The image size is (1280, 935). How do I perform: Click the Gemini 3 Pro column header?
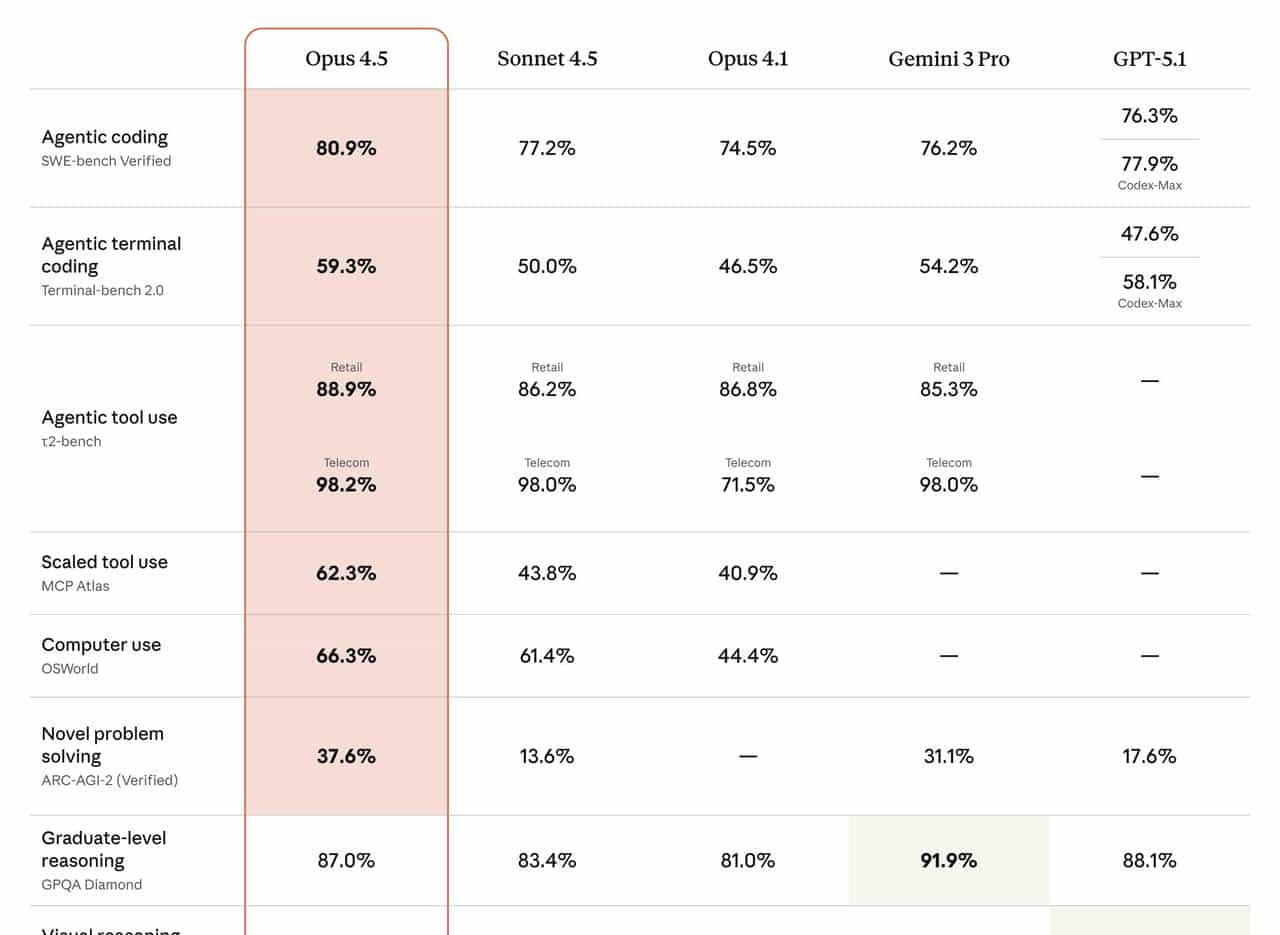tap(948, 59)
